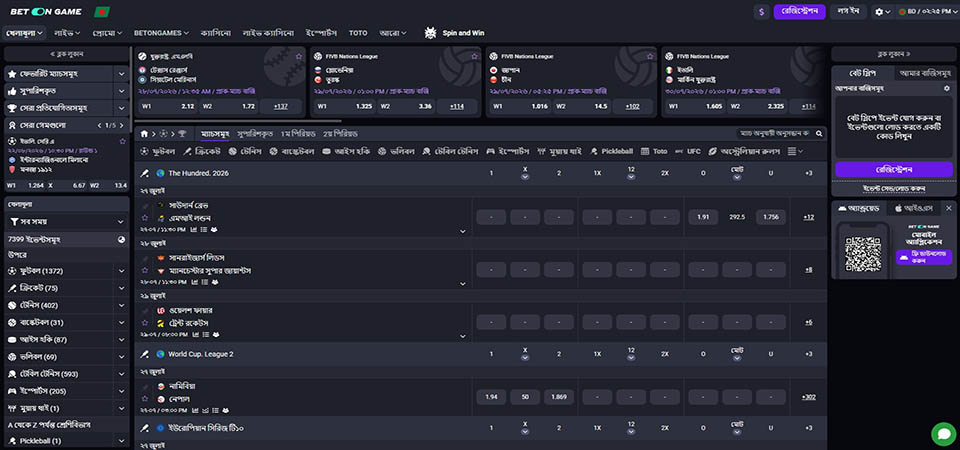Select odds 1.91 for first The Hundred match
960x450 pixels.
coord(703,217)
